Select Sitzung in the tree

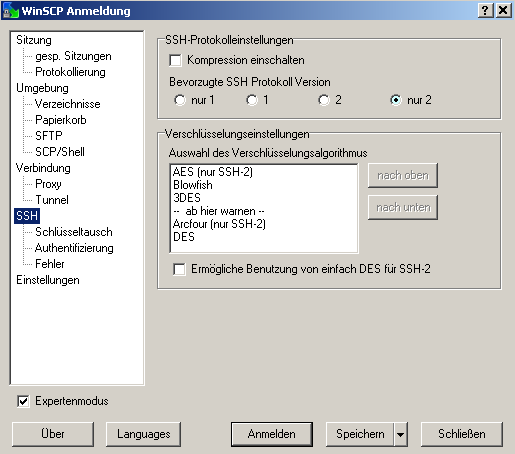34,40
